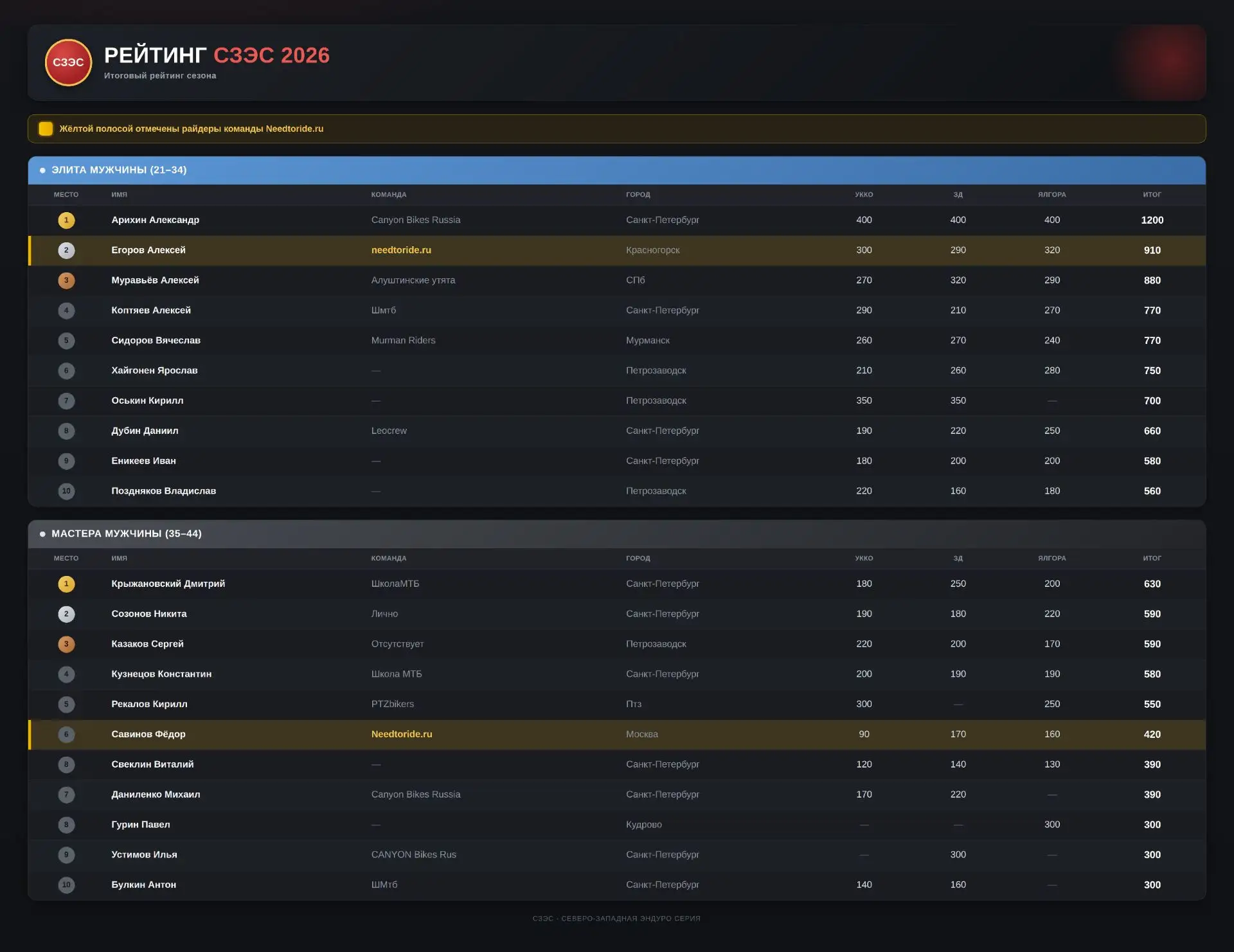
Task: Click the Итог column header in Элита table
Action: pos(1152,195)
